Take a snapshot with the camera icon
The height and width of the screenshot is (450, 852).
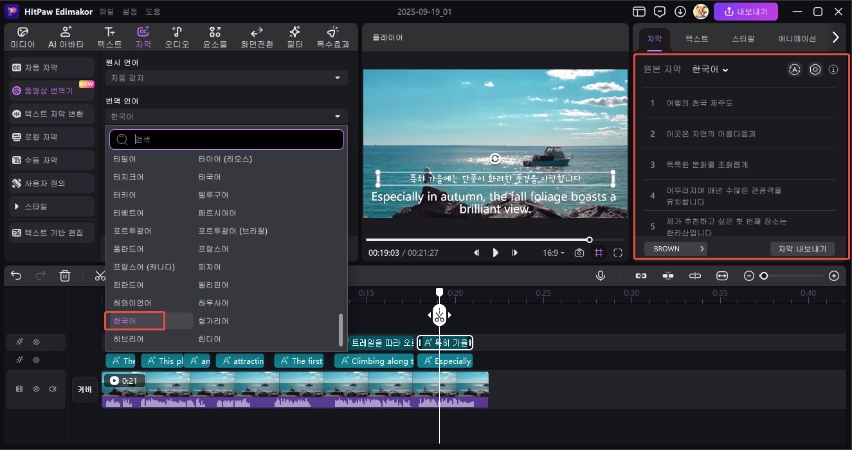pos(580,253)
